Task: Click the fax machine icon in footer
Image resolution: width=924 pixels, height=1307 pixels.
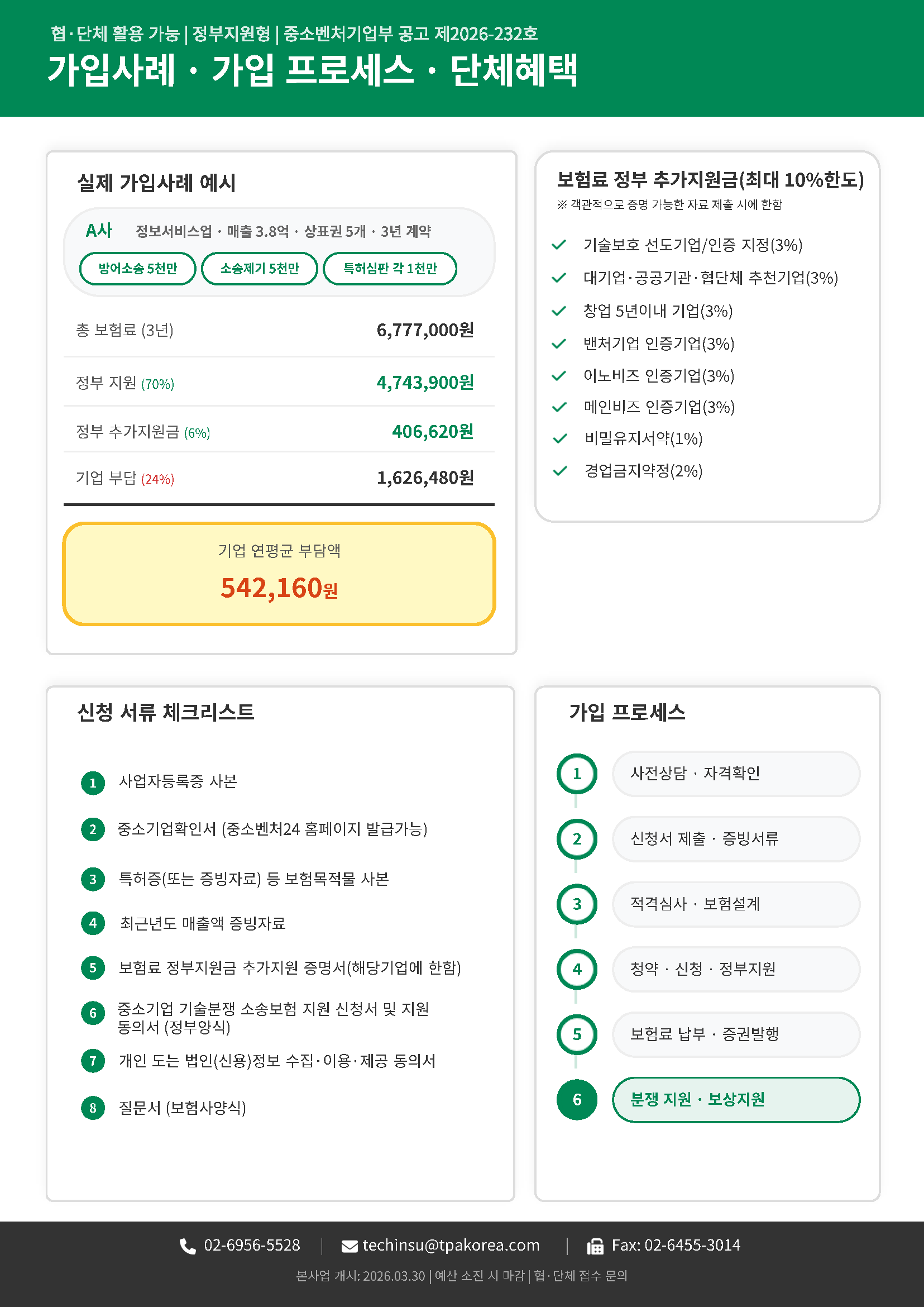Action: click(x=595, y=1246)
